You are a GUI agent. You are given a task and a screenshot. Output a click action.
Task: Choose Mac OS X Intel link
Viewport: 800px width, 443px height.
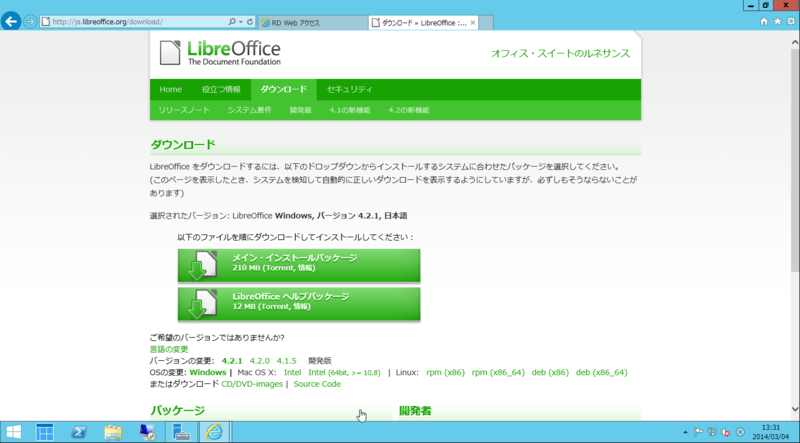tap(292, 373)
